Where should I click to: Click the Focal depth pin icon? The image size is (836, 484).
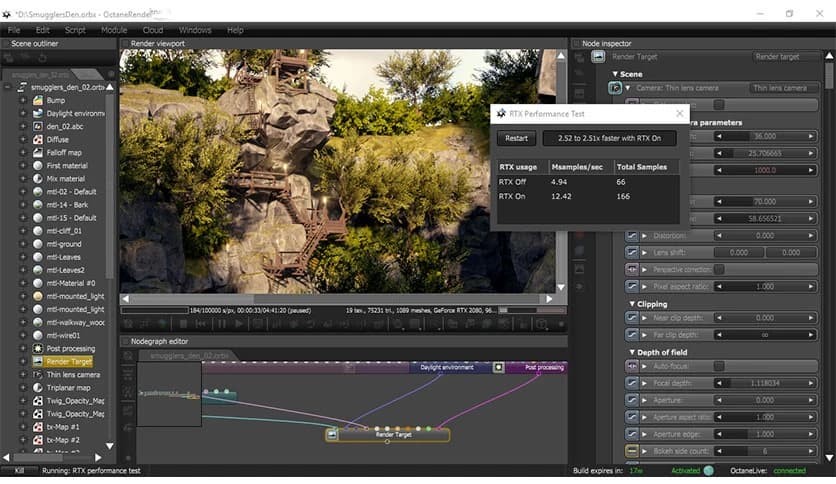click(x=632, y=383)
